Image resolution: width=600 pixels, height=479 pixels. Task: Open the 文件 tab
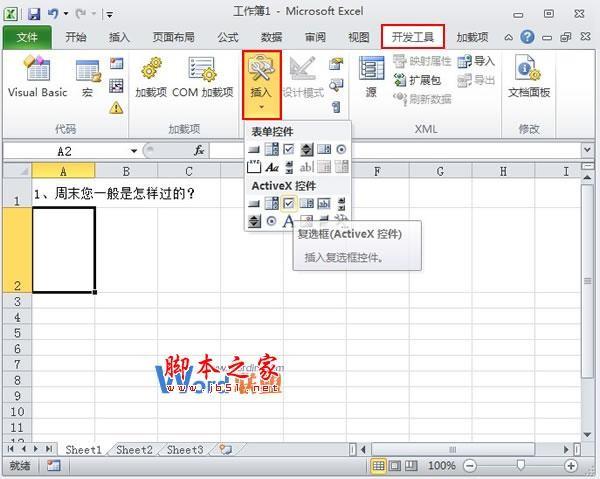(27, 37)
